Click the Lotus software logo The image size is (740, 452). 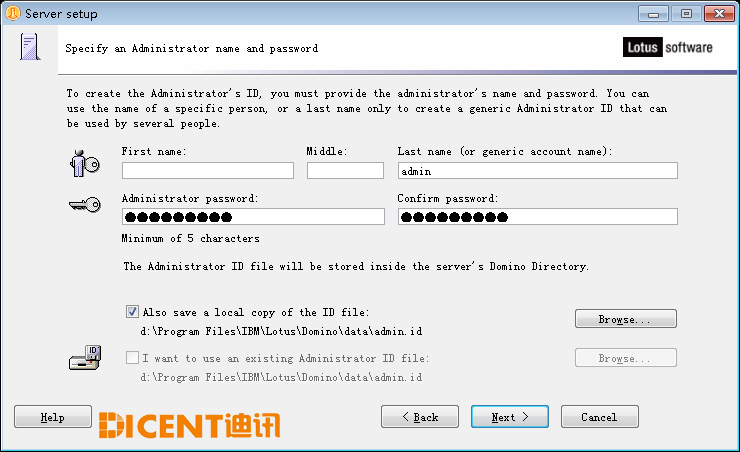click(668, 47)
